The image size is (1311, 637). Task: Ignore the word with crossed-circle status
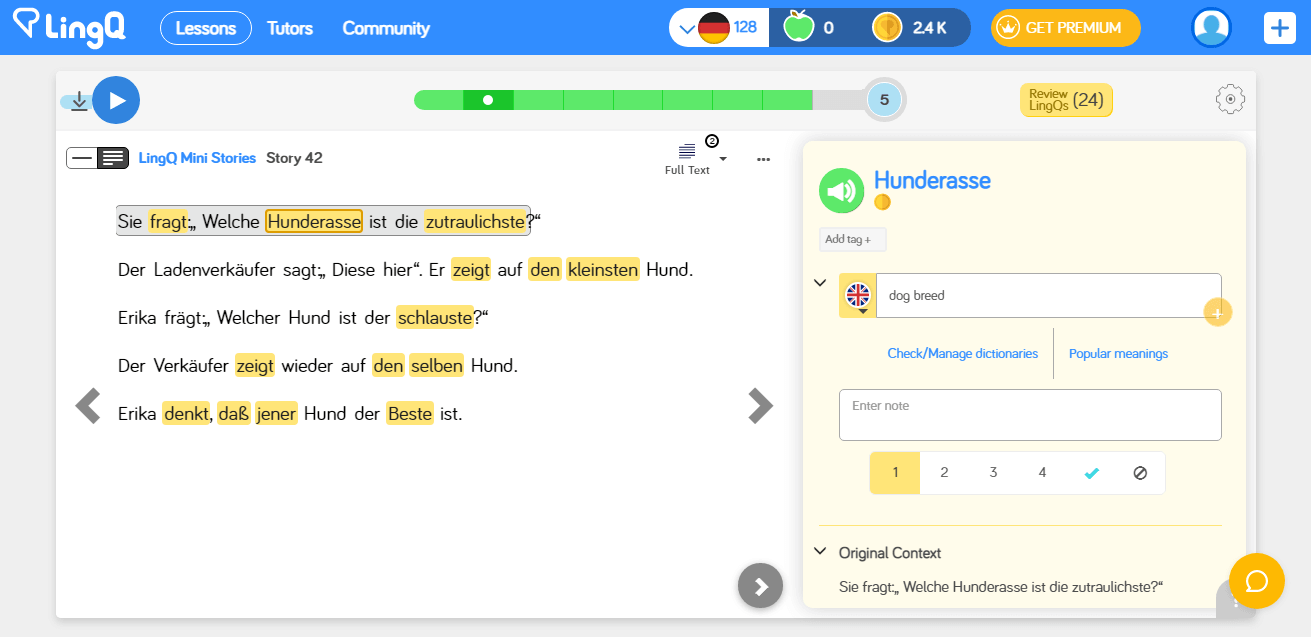1140,473
